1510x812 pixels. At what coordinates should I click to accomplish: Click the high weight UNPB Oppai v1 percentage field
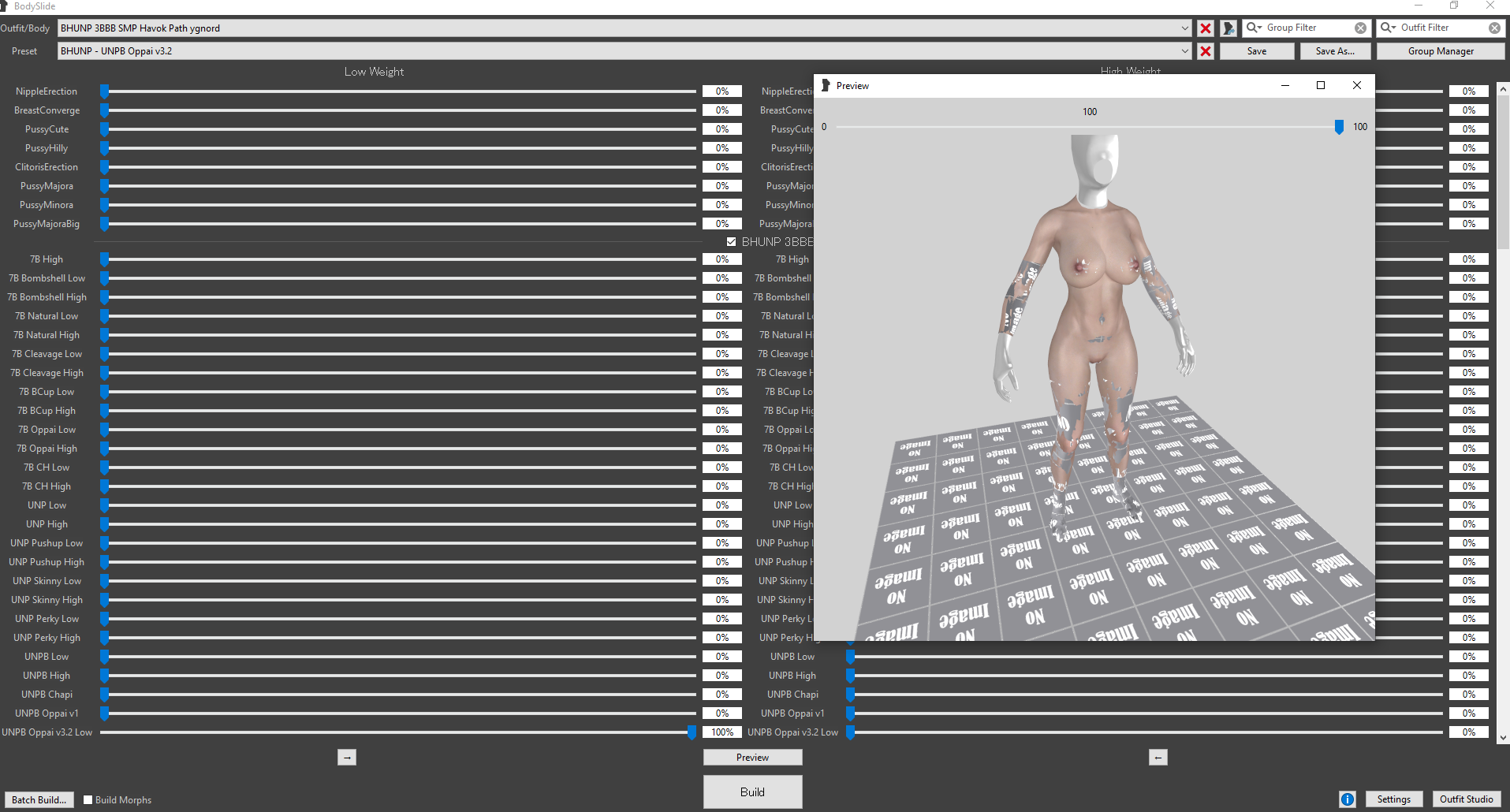(1468, 713)
